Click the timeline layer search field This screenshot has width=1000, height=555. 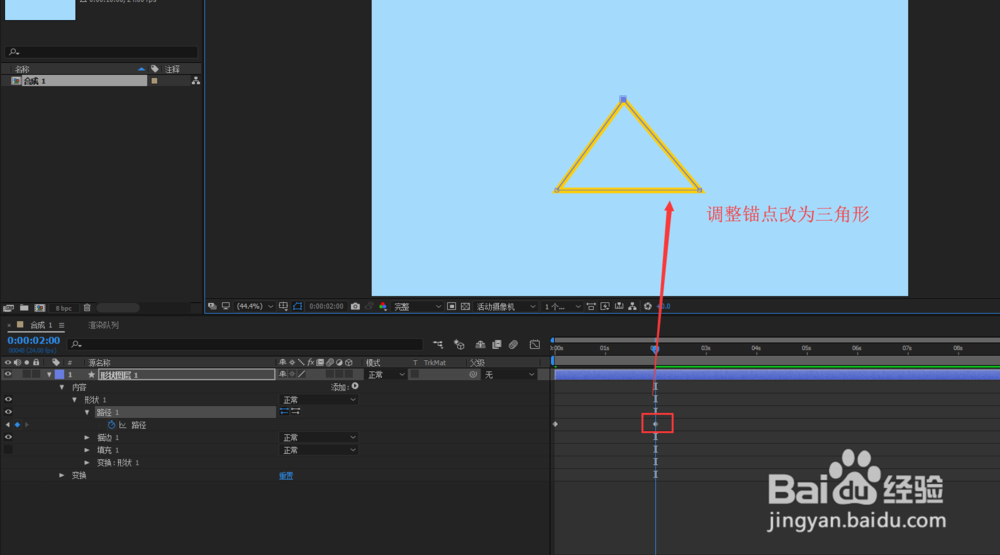point(246,344)
